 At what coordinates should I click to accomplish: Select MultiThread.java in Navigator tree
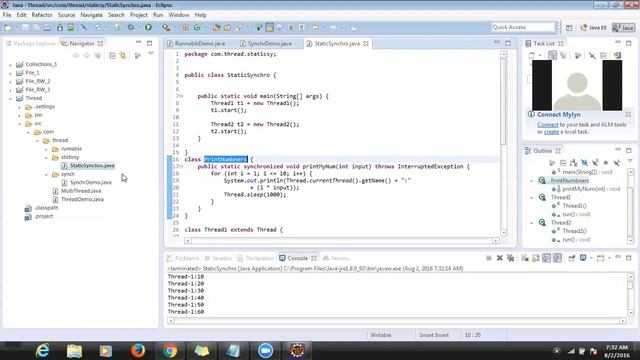pyautogui.click(x=81, y=191)
